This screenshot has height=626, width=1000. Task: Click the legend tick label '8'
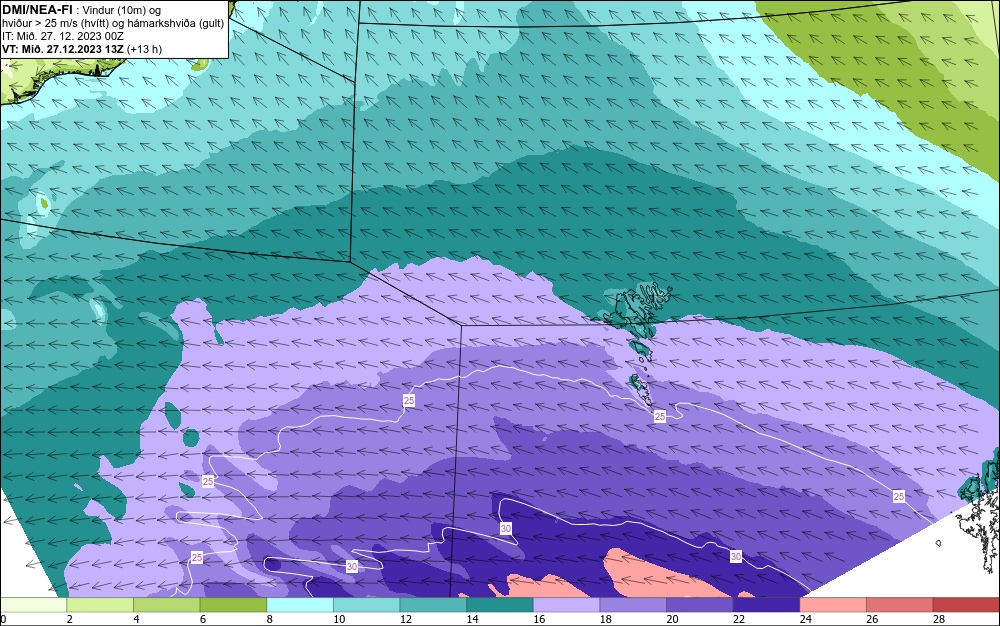[269, 619]
